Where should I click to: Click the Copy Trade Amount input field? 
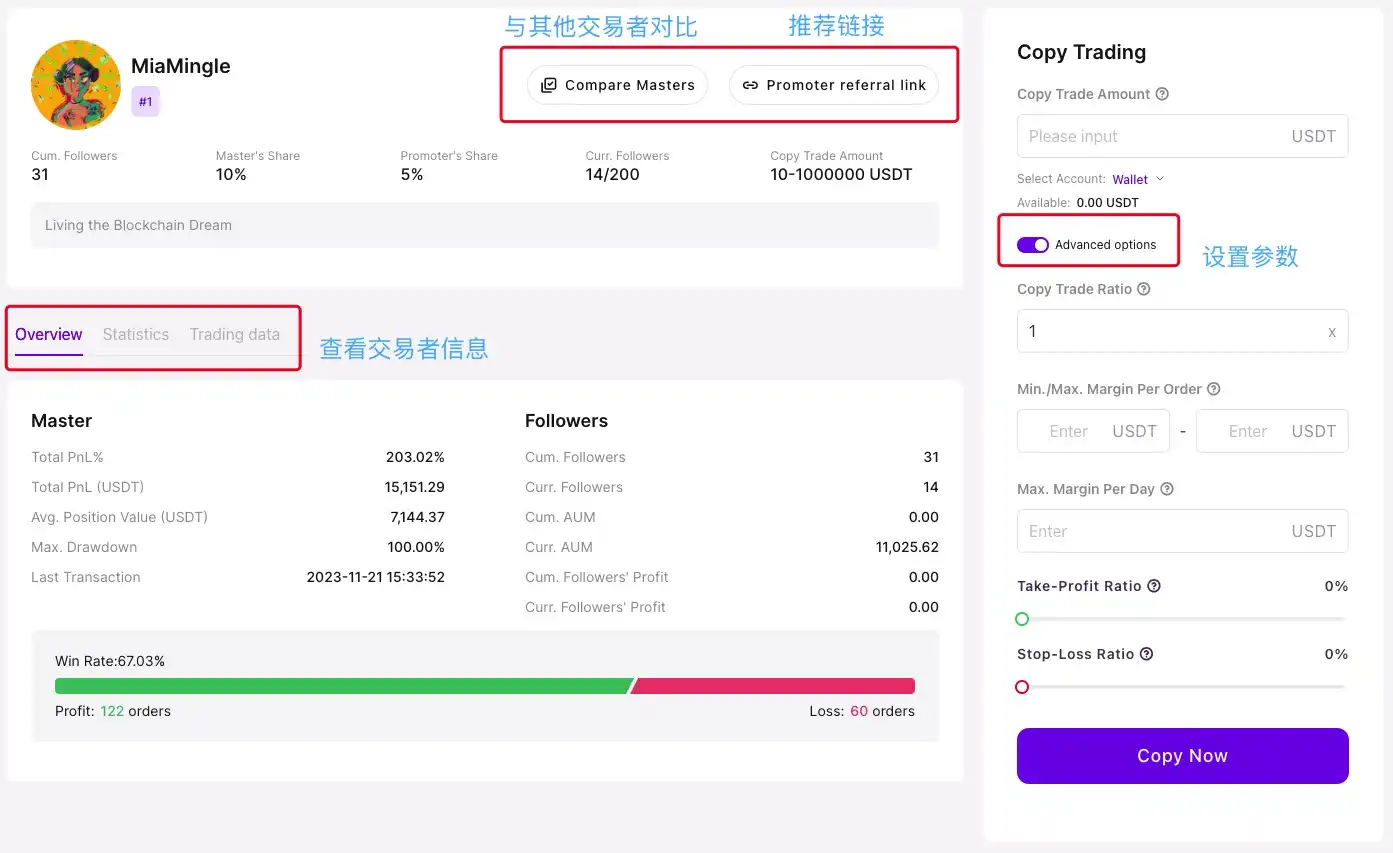[1150, 136]
